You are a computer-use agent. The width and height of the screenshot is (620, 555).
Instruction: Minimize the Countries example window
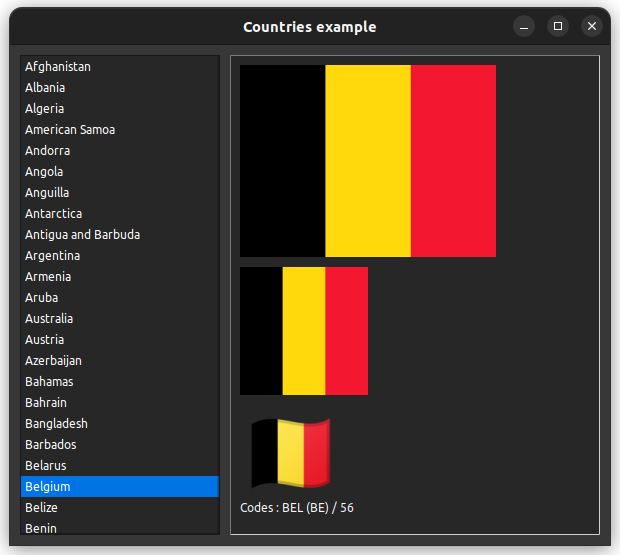click(x=524, y=26)
